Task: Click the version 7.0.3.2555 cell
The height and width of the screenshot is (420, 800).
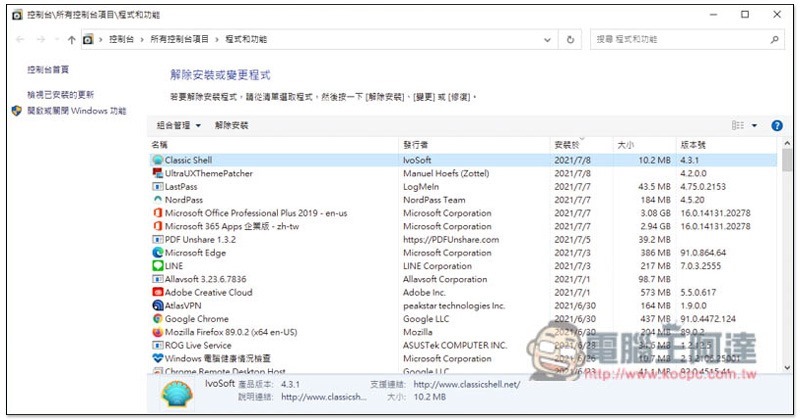Action: tap(701, 266)
